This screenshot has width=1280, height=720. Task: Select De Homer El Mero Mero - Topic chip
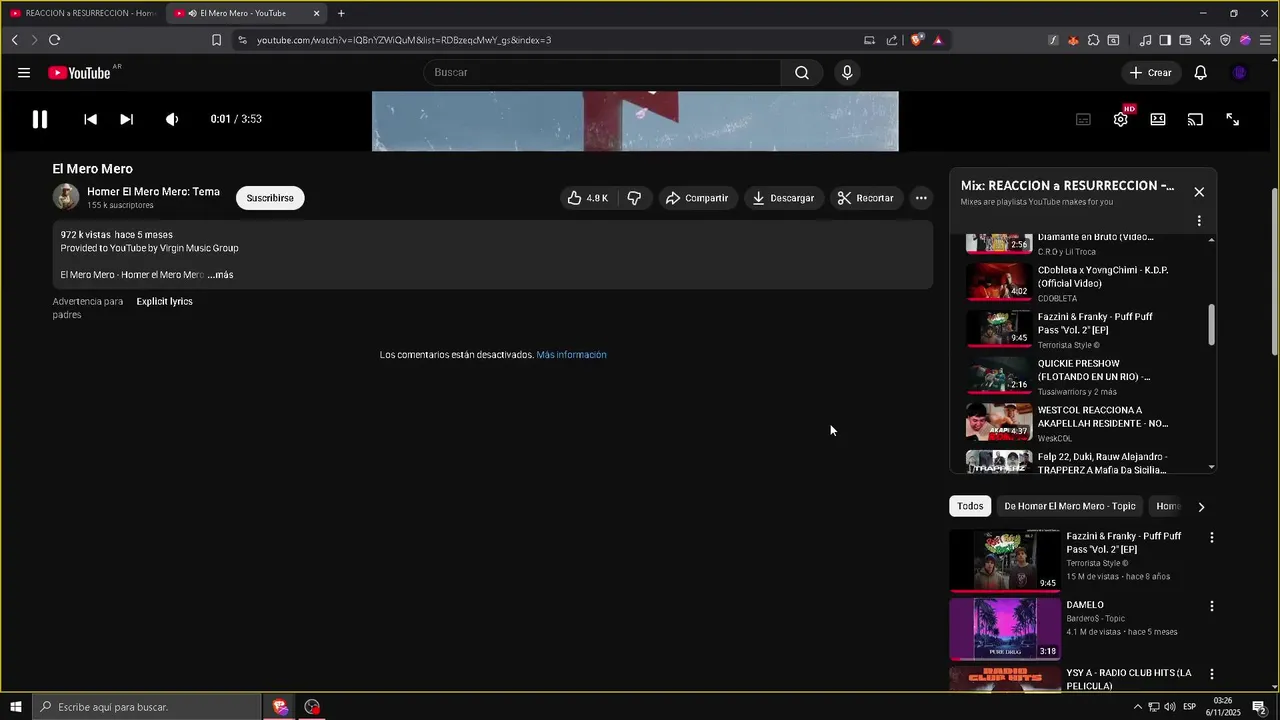click(x=1070, y=506)
